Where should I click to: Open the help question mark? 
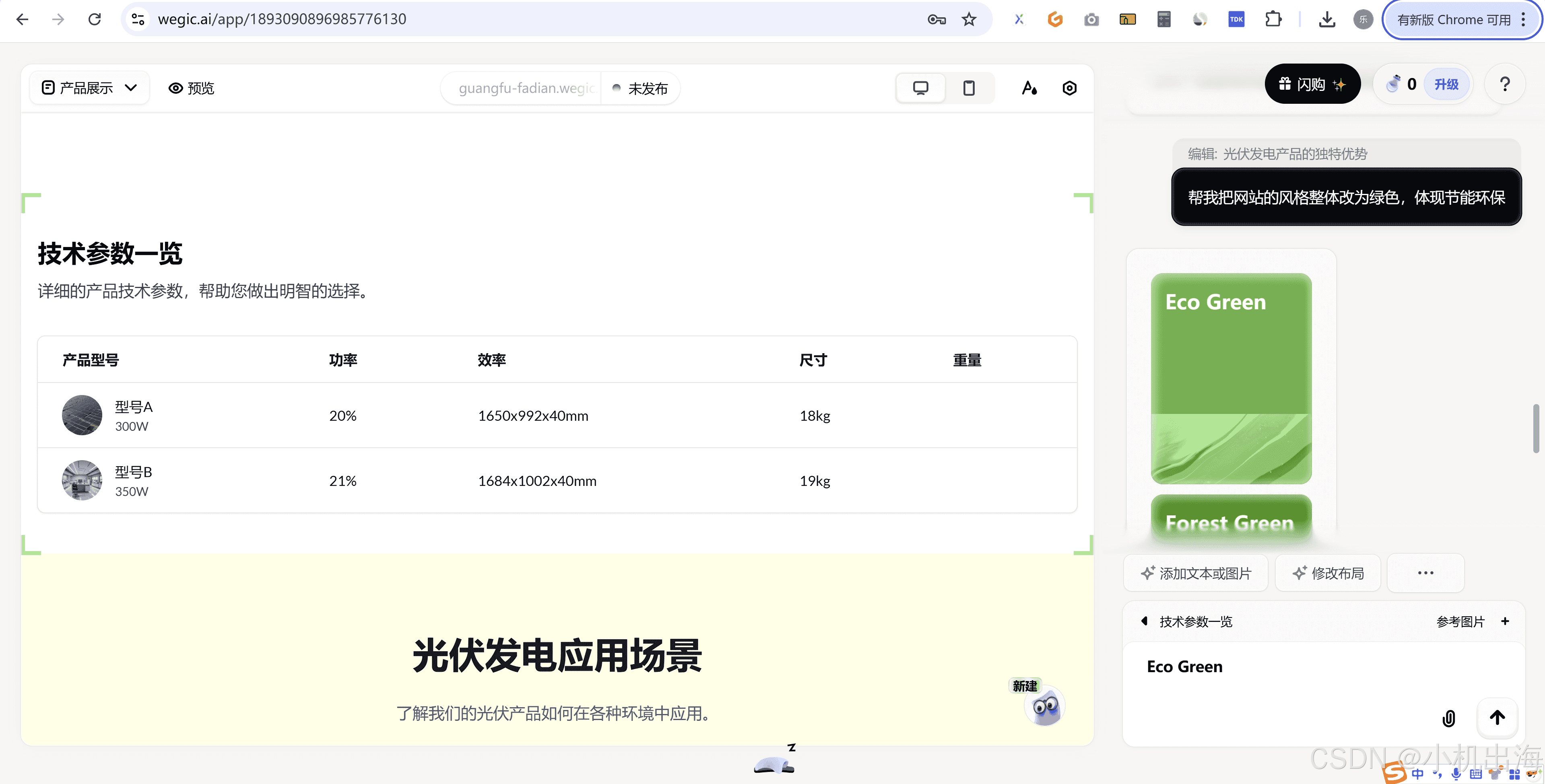1504,84
